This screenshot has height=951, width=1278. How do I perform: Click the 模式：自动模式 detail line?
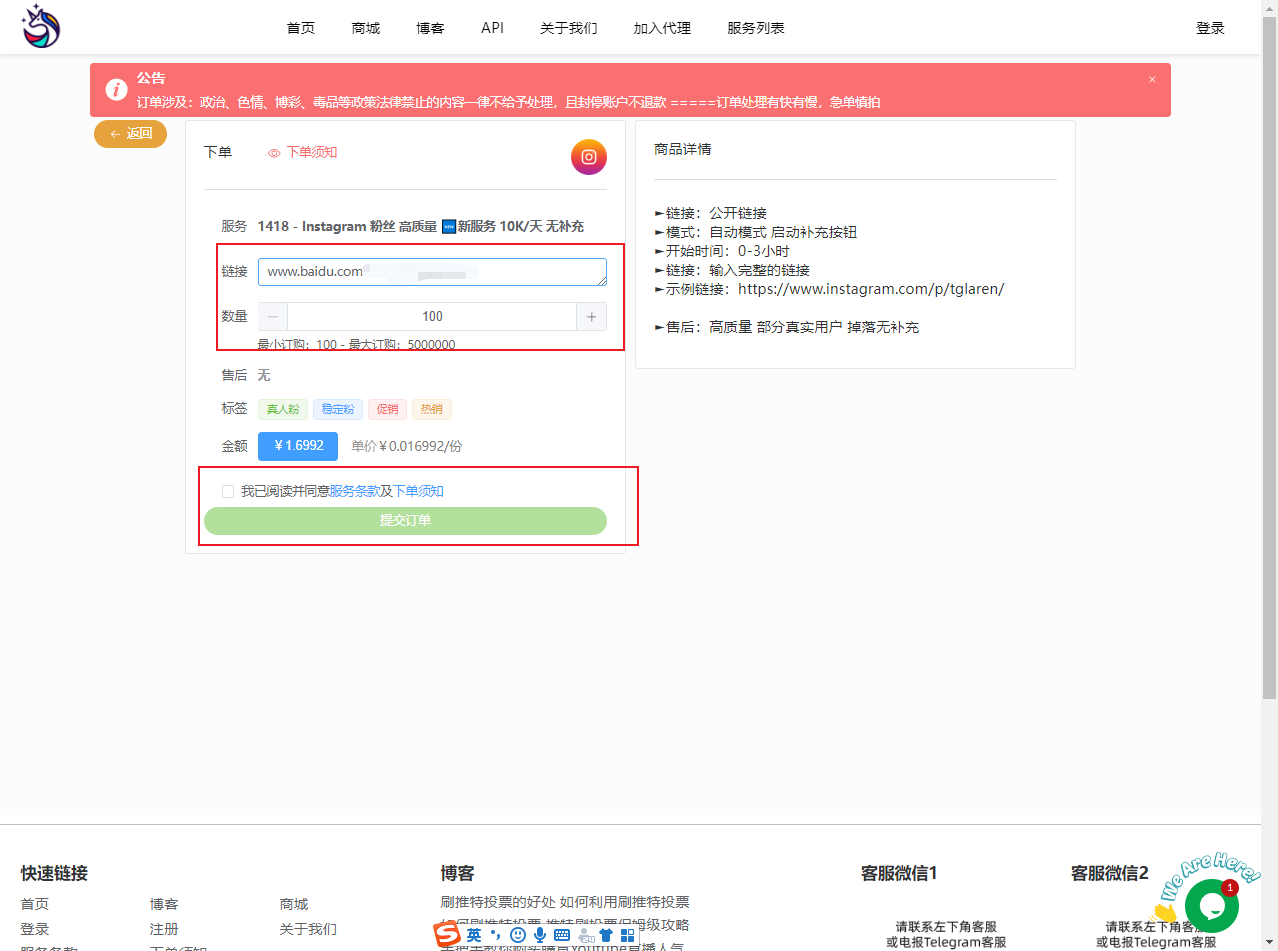point(755,232)
